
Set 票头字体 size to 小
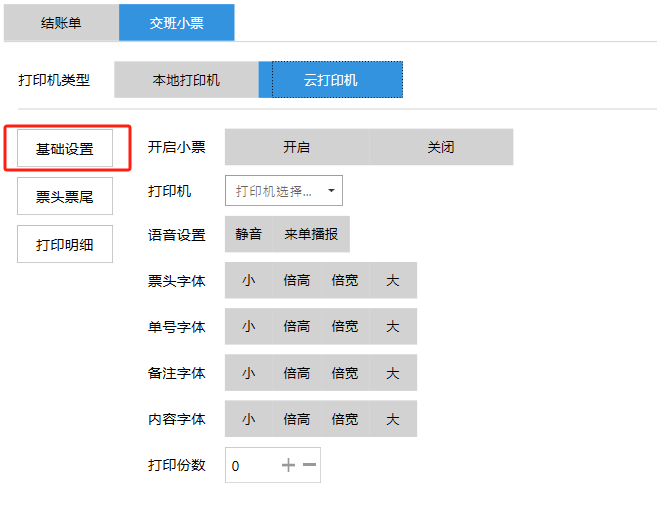248,281
